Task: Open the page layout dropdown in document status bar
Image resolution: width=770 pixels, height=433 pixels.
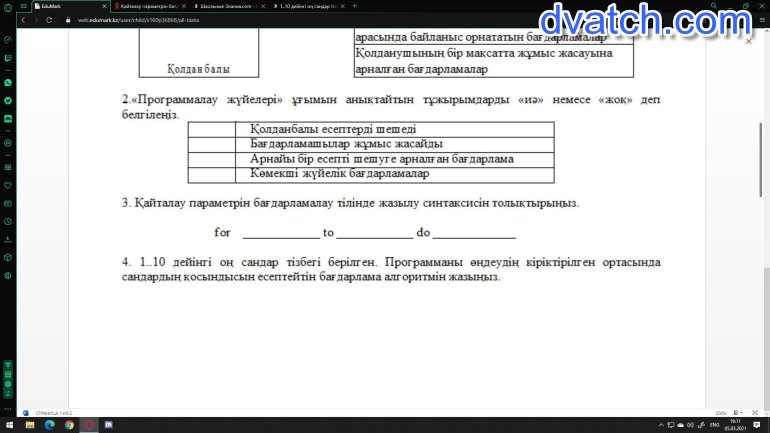Action: pos(738,413)
